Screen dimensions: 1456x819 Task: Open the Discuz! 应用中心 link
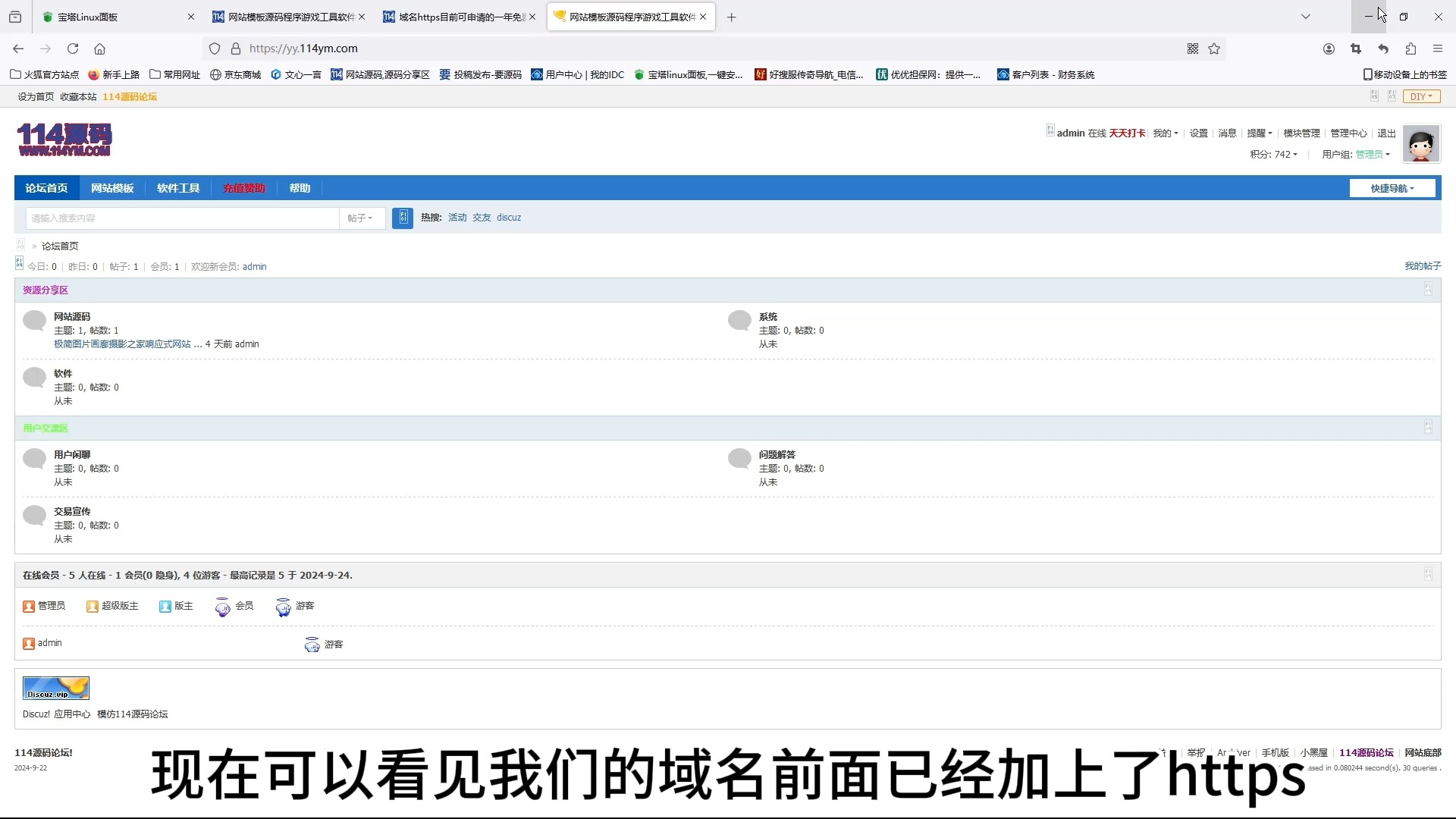[x=56, y=714]
